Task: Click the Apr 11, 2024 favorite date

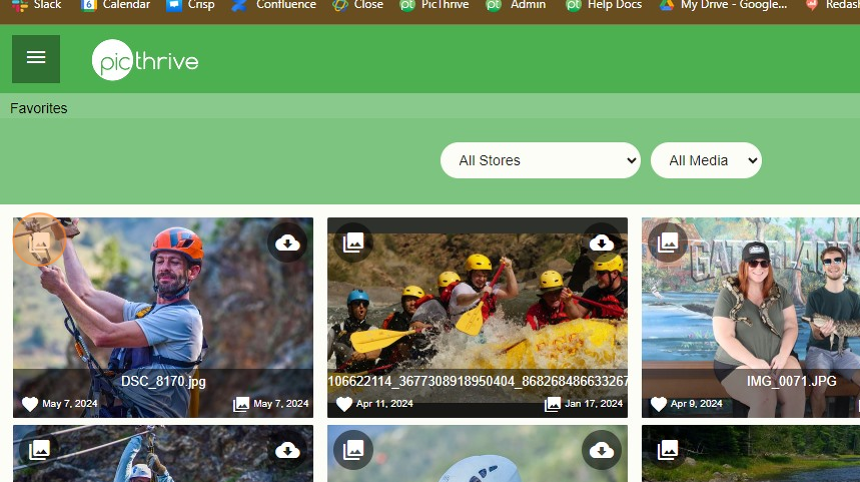Action: tap(384, 404)
